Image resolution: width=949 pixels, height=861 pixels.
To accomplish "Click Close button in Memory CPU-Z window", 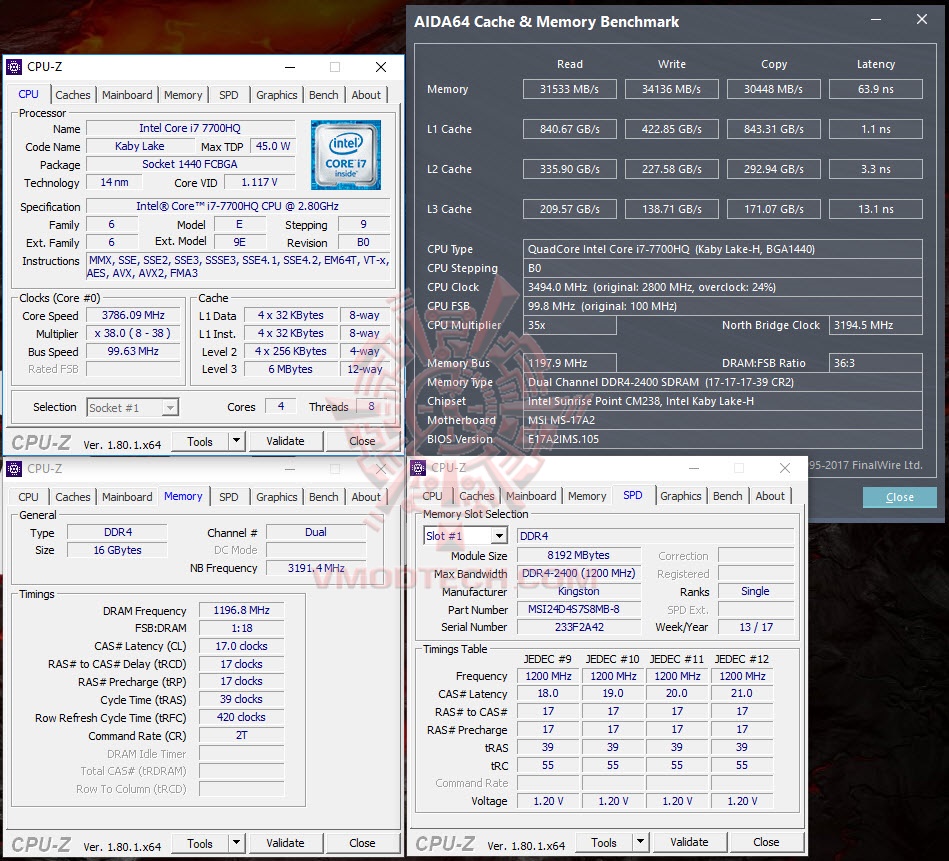I will point(362,843).
